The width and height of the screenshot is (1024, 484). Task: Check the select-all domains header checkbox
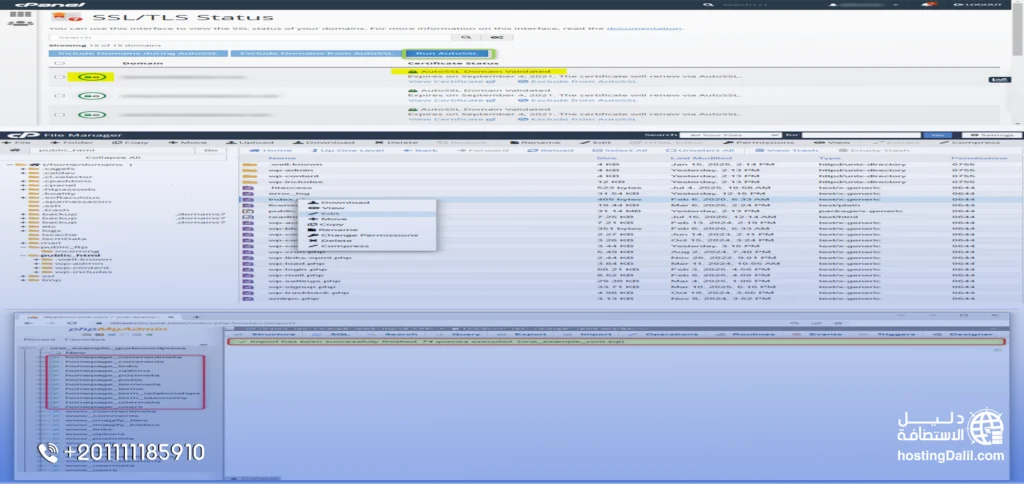(x=59, y=63)
